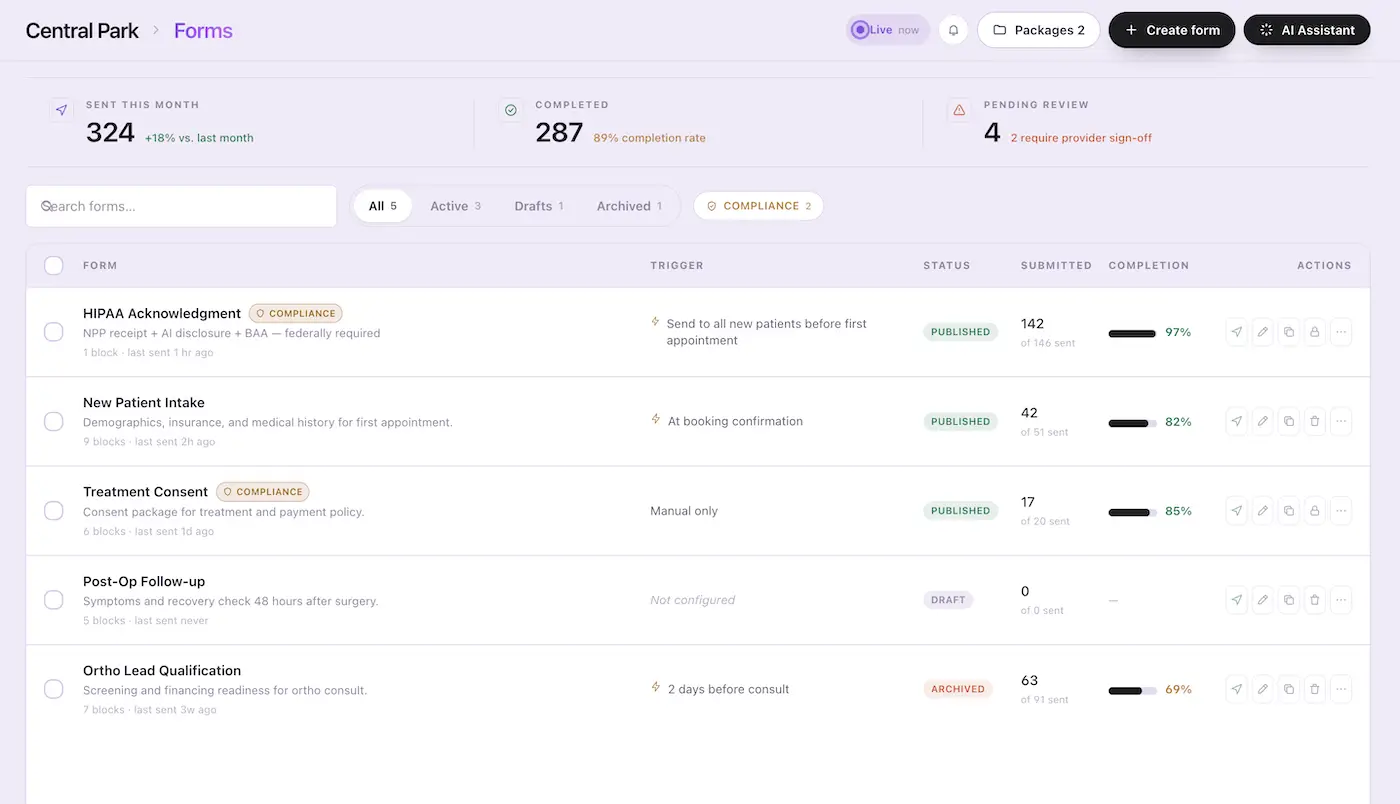Open more options for Post-Op Follow-up
Image resolution: width=1400 pixels, height=804 pixels.
(x=1341, y=600)
